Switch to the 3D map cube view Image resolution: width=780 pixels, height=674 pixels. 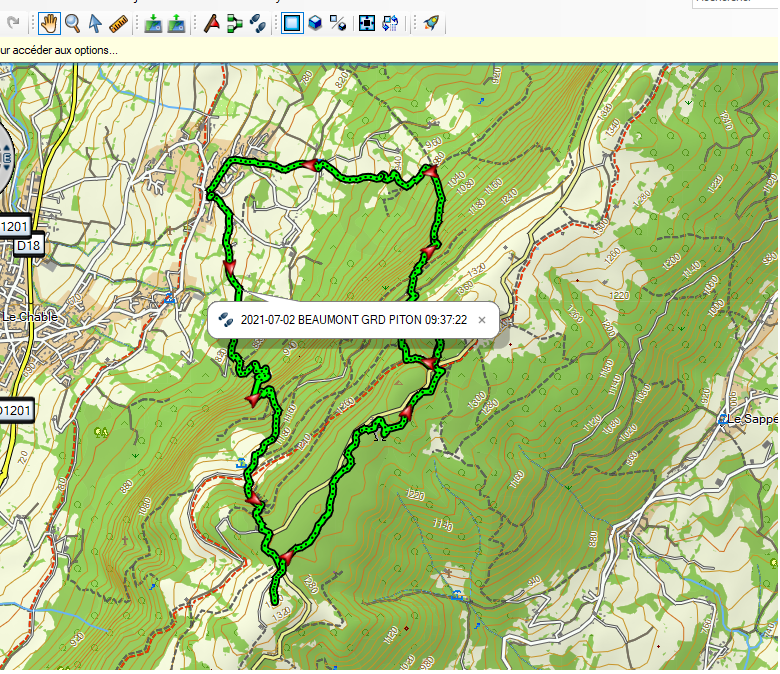tap(315, 22)
